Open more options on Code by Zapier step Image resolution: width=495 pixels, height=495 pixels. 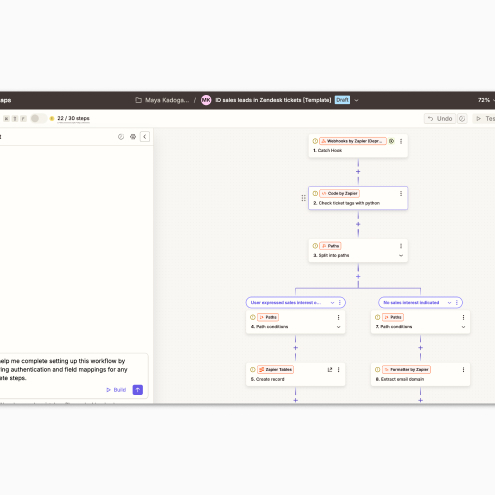401,194
